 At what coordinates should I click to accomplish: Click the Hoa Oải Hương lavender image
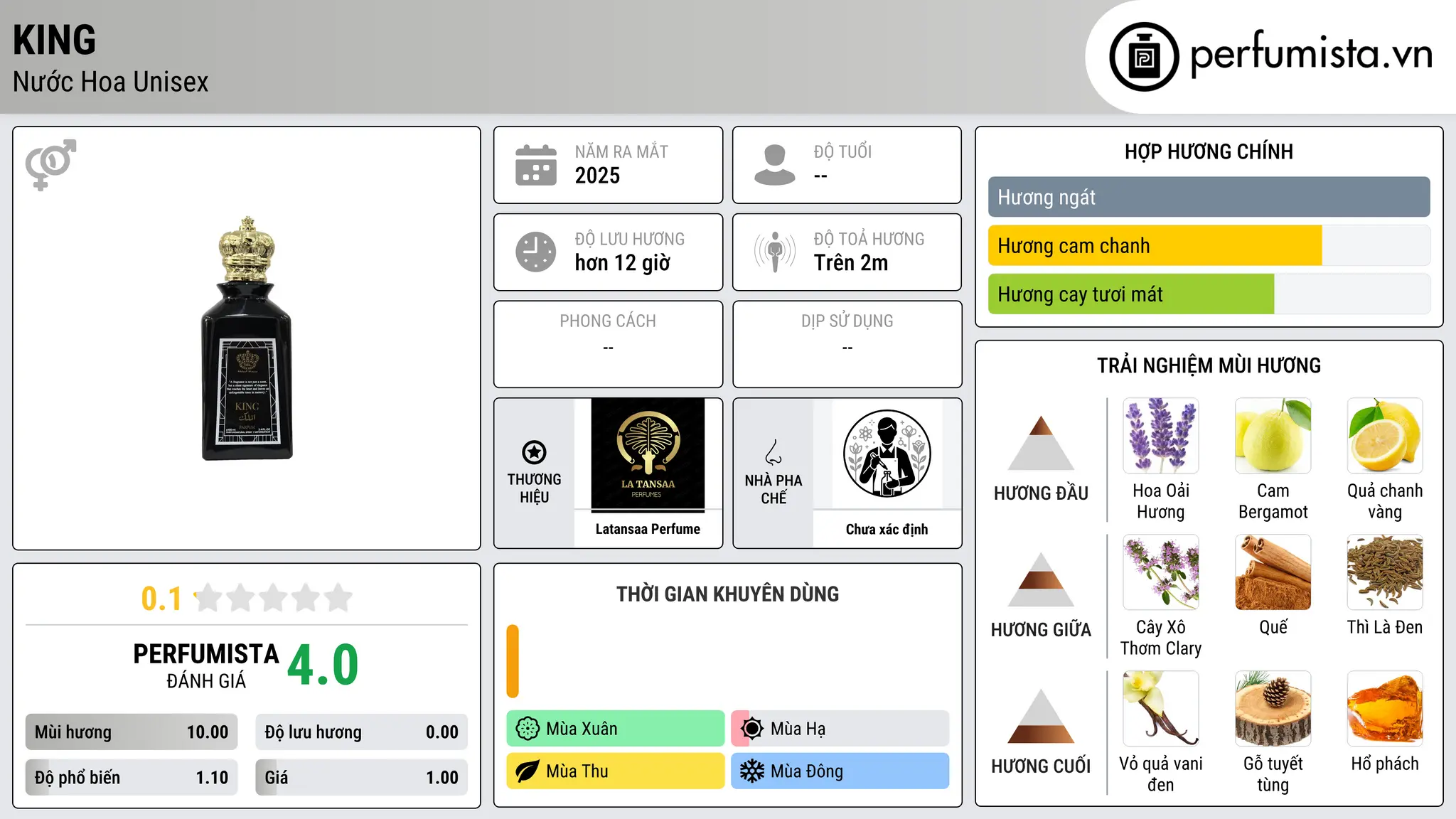pos(1161,436)
